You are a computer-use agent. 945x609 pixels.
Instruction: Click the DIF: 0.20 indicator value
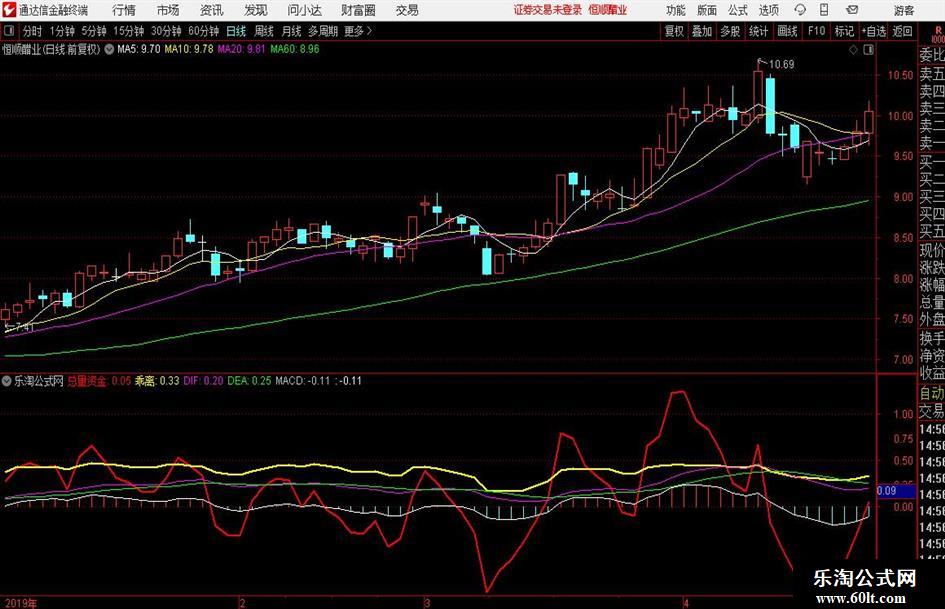pyautogui.click(x=203, y=381)
